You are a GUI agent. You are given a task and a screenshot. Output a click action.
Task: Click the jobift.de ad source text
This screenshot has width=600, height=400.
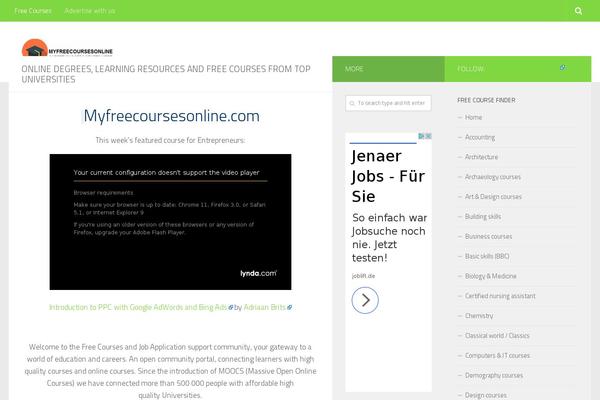tap(363, 276)
